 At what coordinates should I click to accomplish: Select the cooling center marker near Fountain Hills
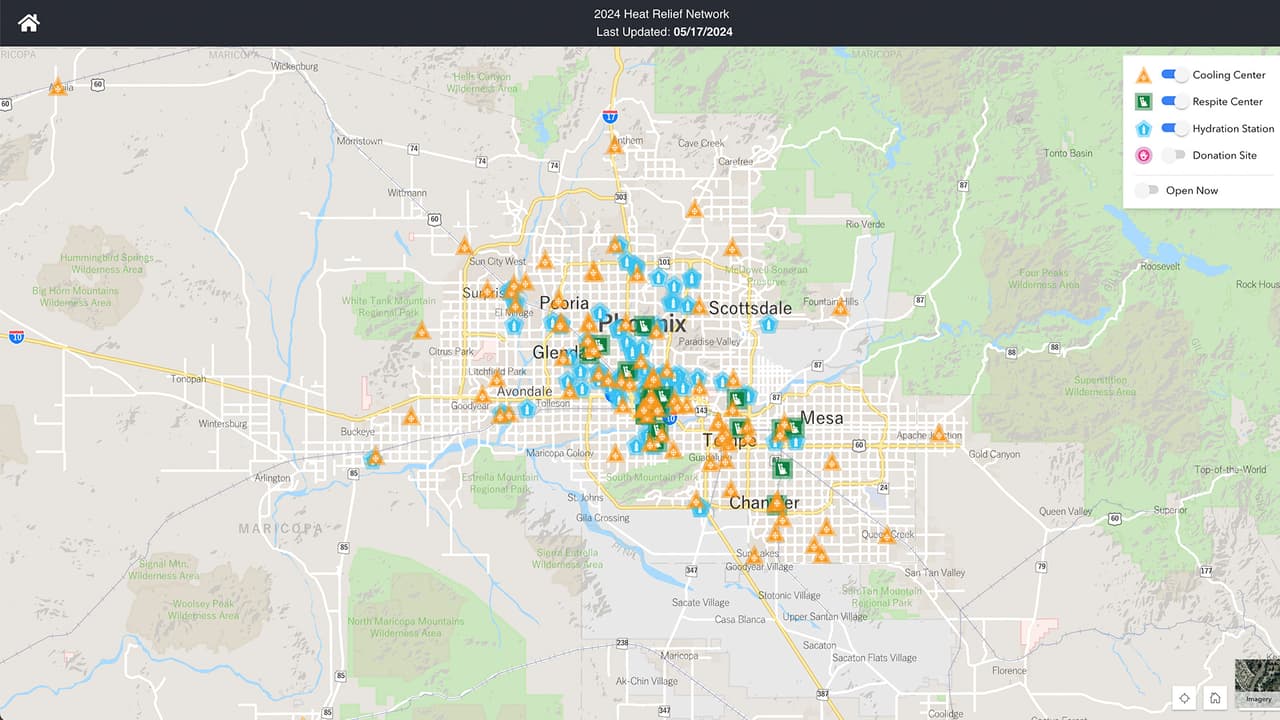pyautogui.click(x=840, y=308)
